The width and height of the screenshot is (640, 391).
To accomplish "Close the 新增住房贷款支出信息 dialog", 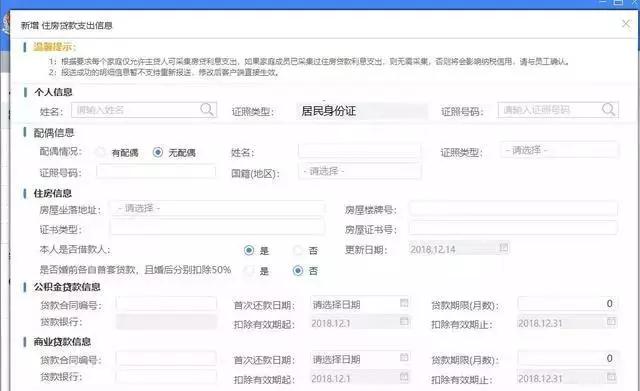I will [x=626, y=24].
